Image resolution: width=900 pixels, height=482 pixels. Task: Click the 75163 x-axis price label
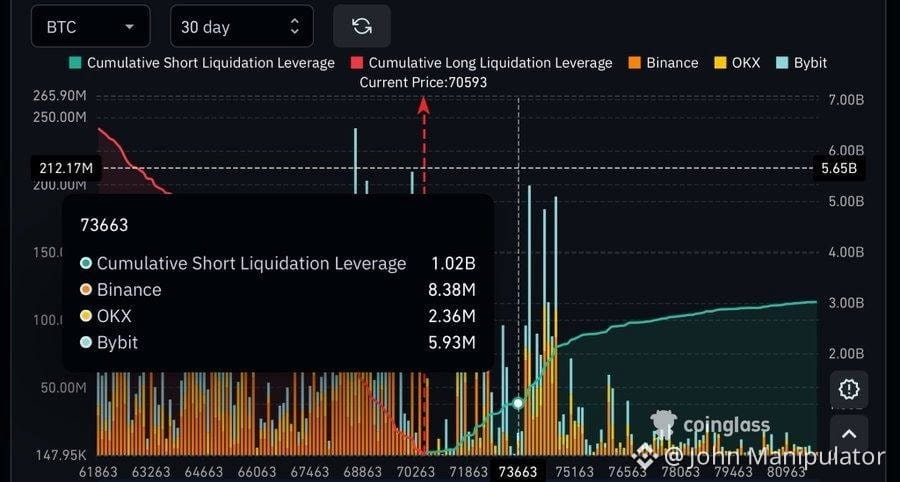tap(575, 472)
